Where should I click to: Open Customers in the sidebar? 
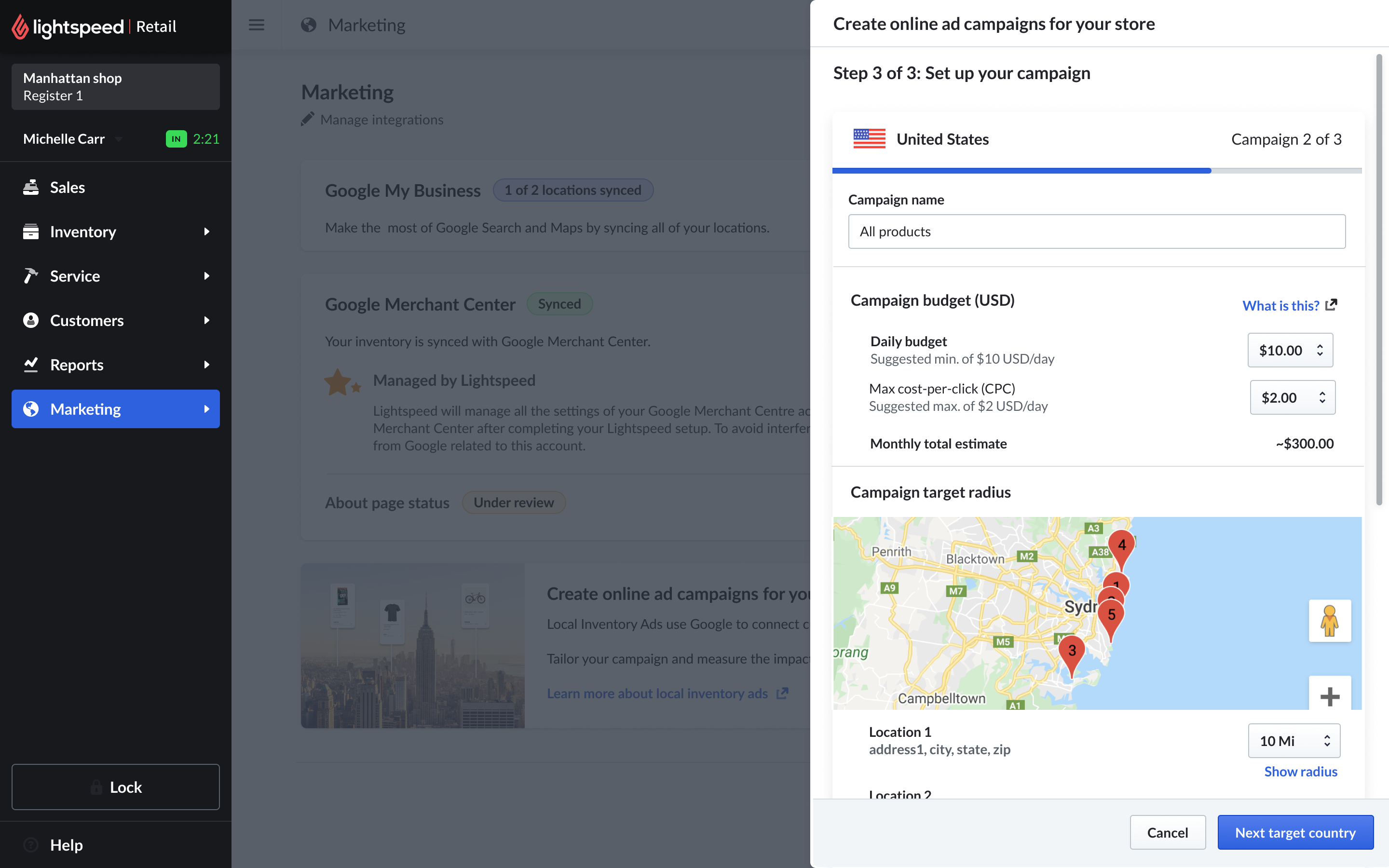(x=115, y=320)
